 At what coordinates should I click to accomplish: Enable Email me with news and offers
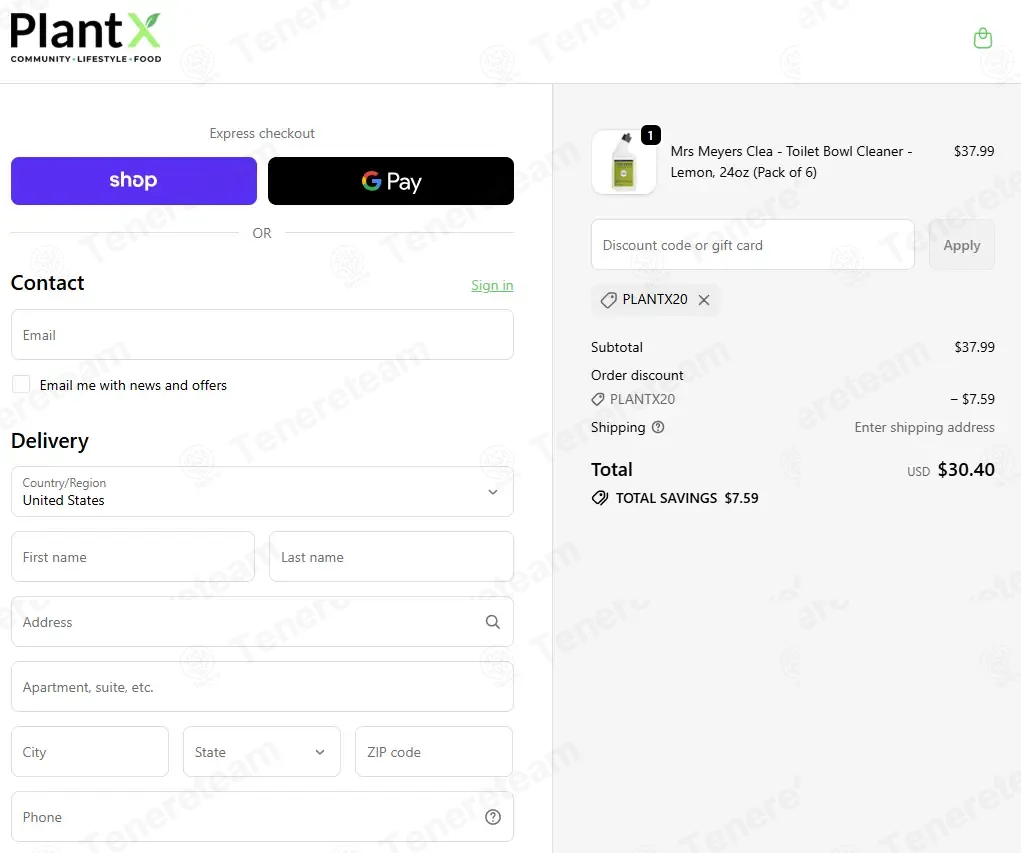tap(21, 384)
